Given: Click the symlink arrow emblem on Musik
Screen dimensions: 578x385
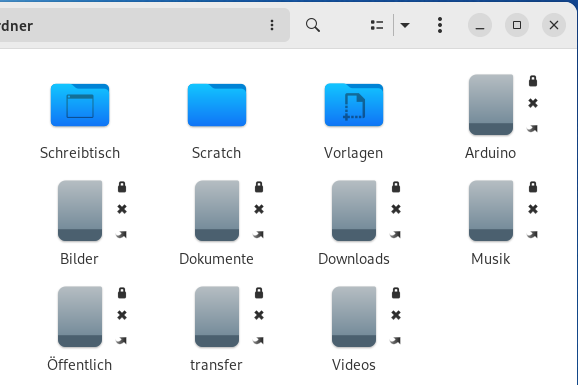Looking at the screenshot, I should pyautogui.click(x=532, y=234).
